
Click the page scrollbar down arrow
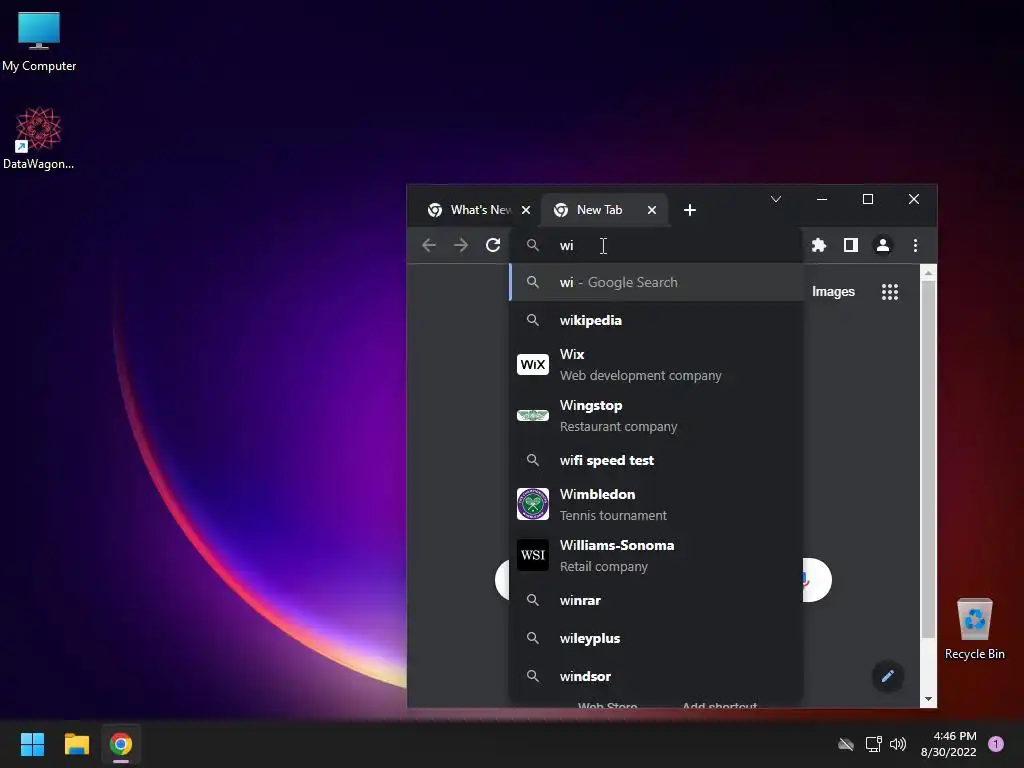click(x=928, y=699)
